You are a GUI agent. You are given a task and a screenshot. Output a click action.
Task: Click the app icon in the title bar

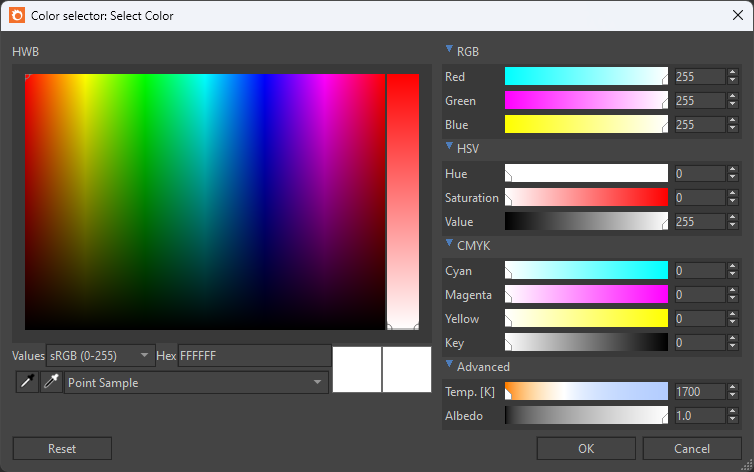17,15
